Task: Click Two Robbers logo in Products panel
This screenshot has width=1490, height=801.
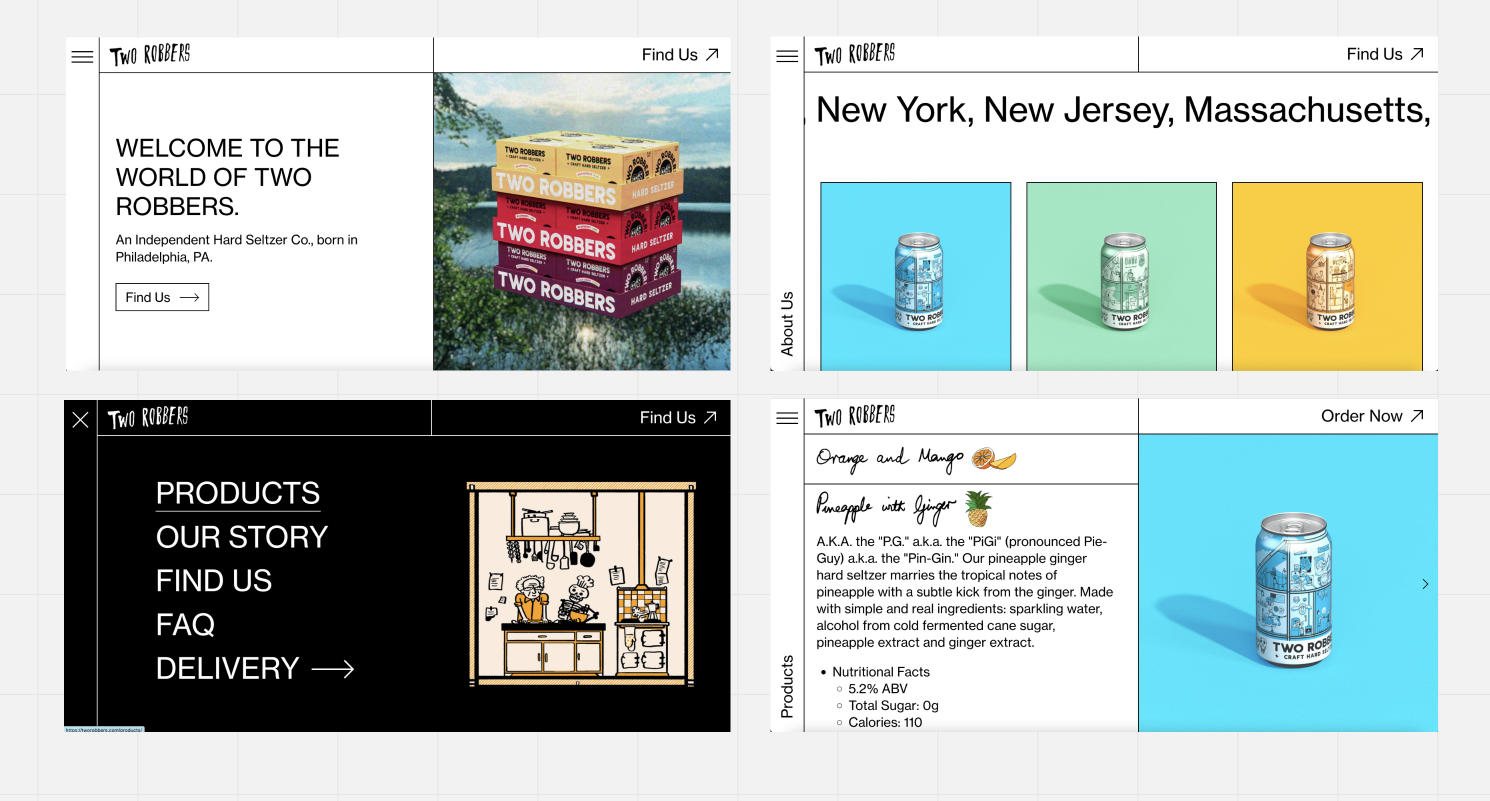Action: point(855,417)
